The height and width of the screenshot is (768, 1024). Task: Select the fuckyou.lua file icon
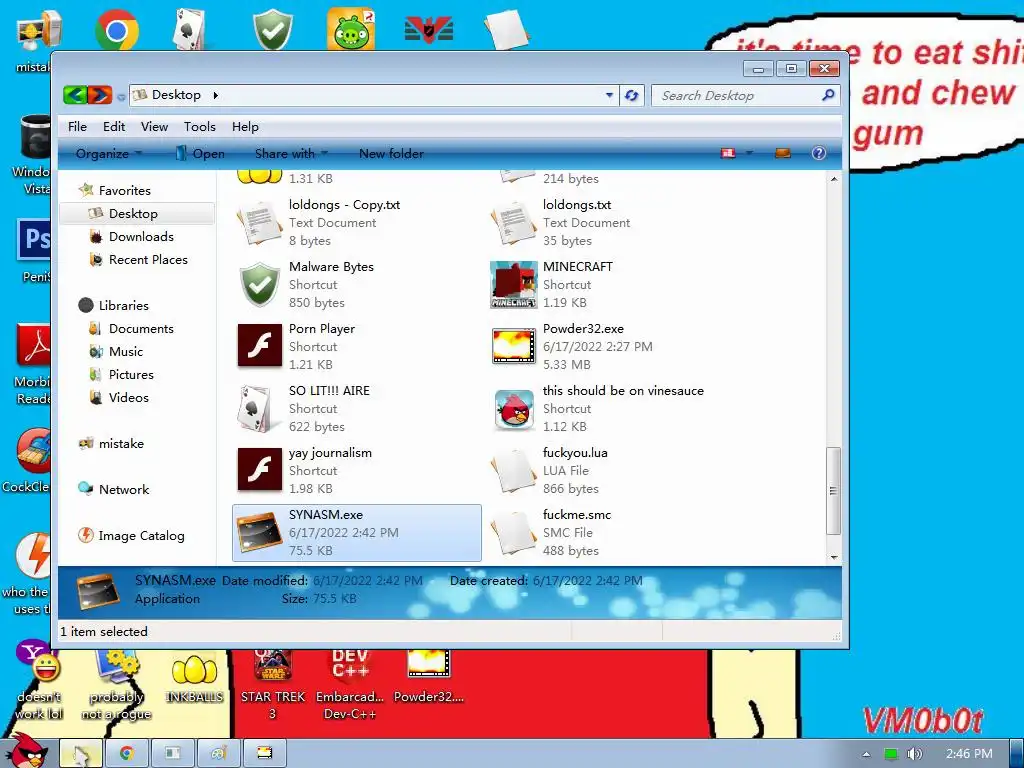513,470
